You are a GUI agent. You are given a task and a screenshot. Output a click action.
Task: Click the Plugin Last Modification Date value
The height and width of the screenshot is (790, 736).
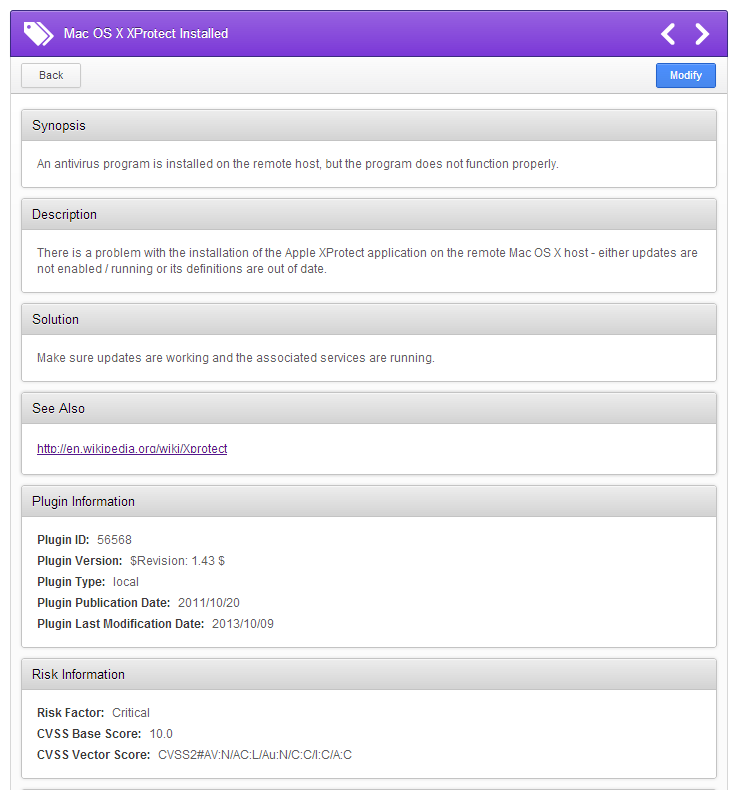point(243,624)
